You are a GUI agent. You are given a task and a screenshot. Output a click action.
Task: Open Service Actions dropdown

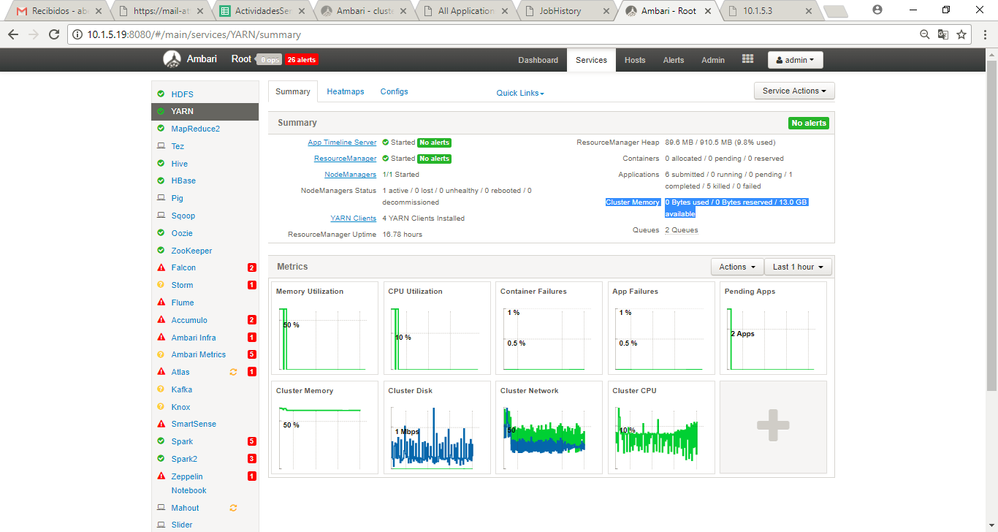click(794, 91)
